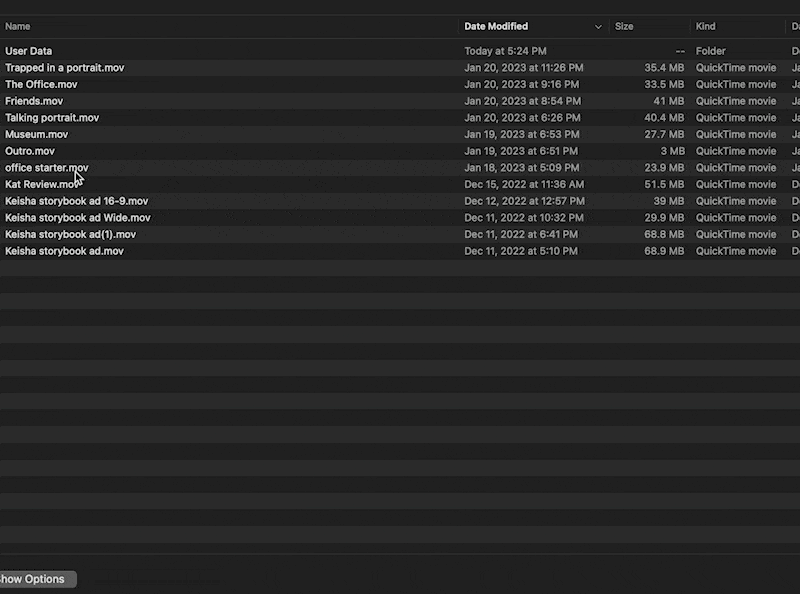800x594 pixels.
Task: Click QuickTime movie kind of Friends.mov row
Action: (x=736, y=101)
